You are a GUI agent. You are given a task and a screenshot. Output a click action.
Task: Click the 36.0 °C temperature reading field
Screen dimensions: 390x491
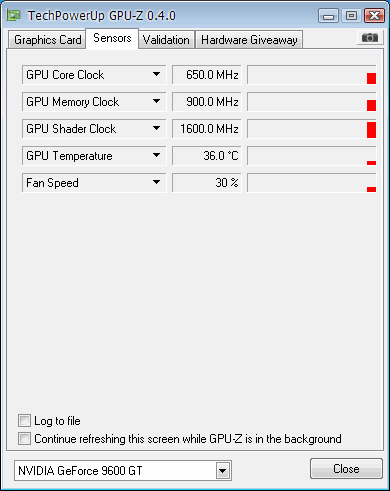pyautogui.click(x=207, y=156)
